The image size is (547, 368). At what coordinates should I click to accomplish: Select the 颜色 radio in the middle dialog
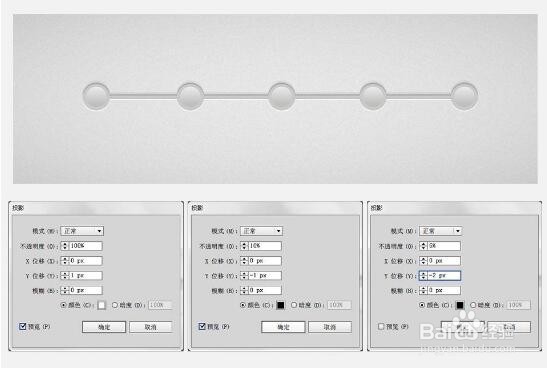pyautogui.click(x=243, y=305)
